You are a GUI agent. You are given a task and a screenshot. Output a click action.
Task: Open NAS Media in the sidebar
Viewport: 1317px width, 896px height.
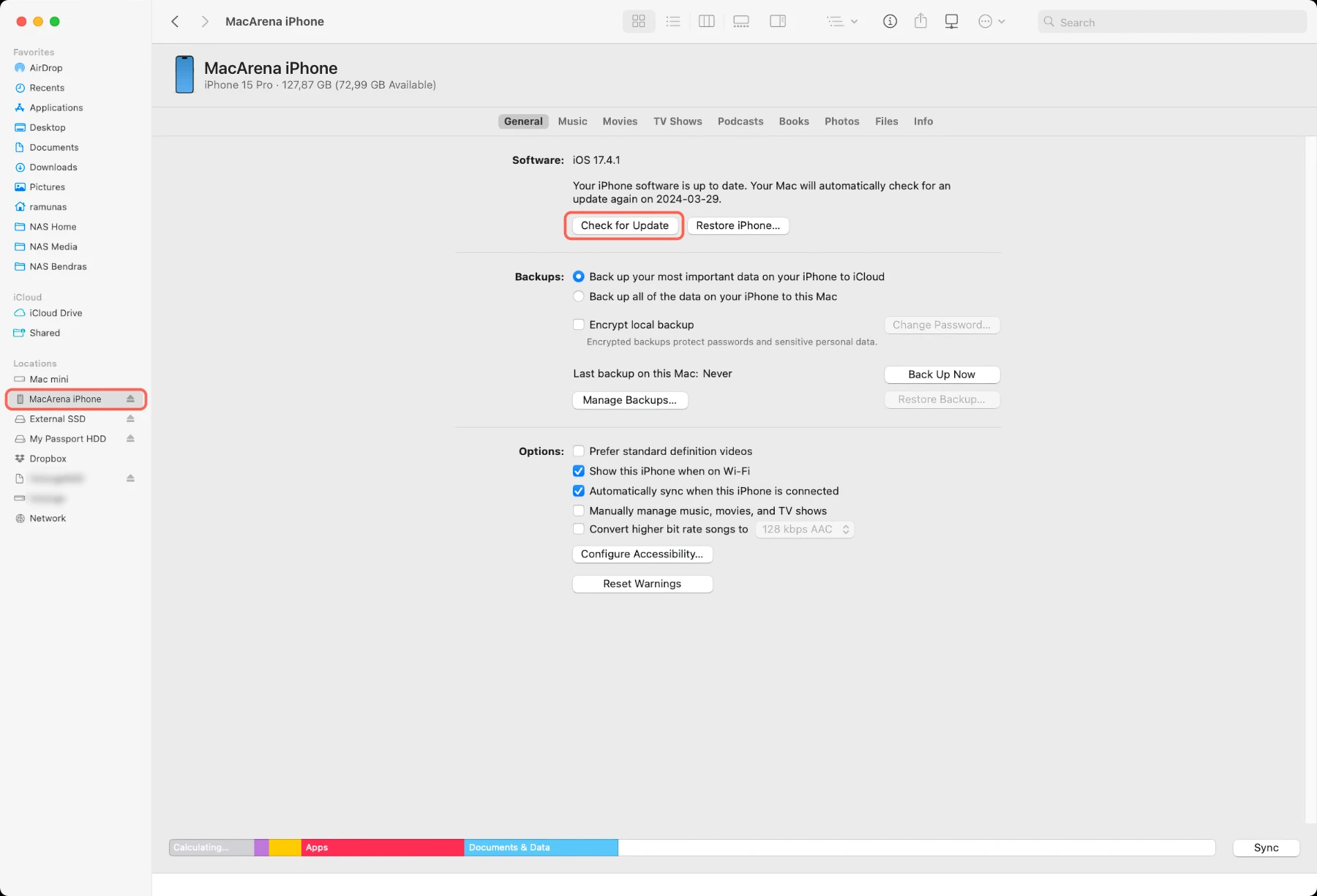click(x=53, y=246)
